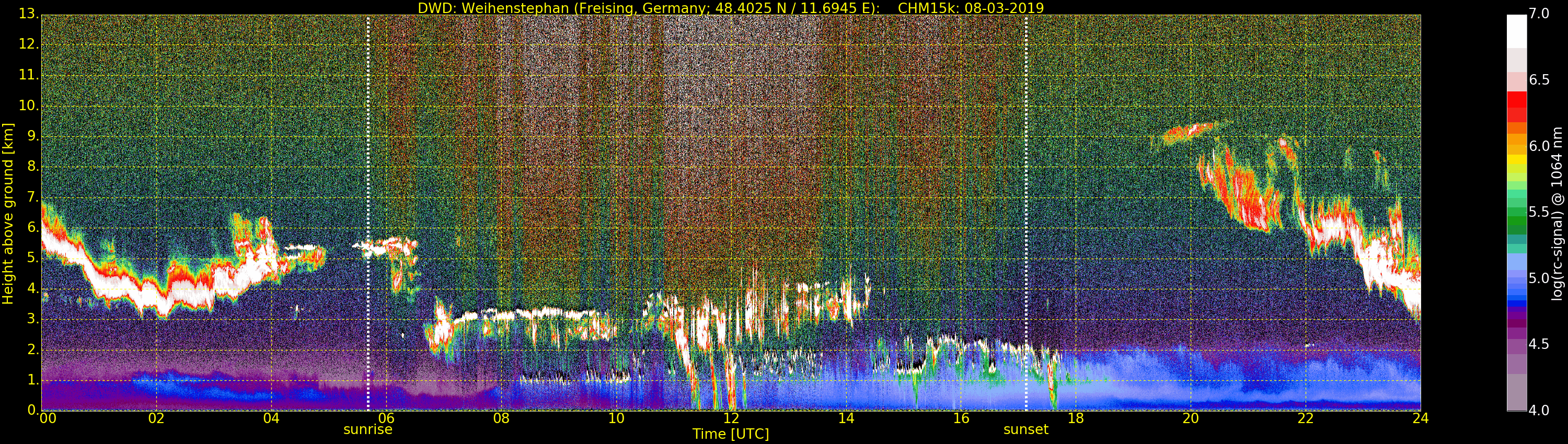Click the 4 km tick on the height axis
The height and width of the screenshot is (444, 1568).
[32, 289]
